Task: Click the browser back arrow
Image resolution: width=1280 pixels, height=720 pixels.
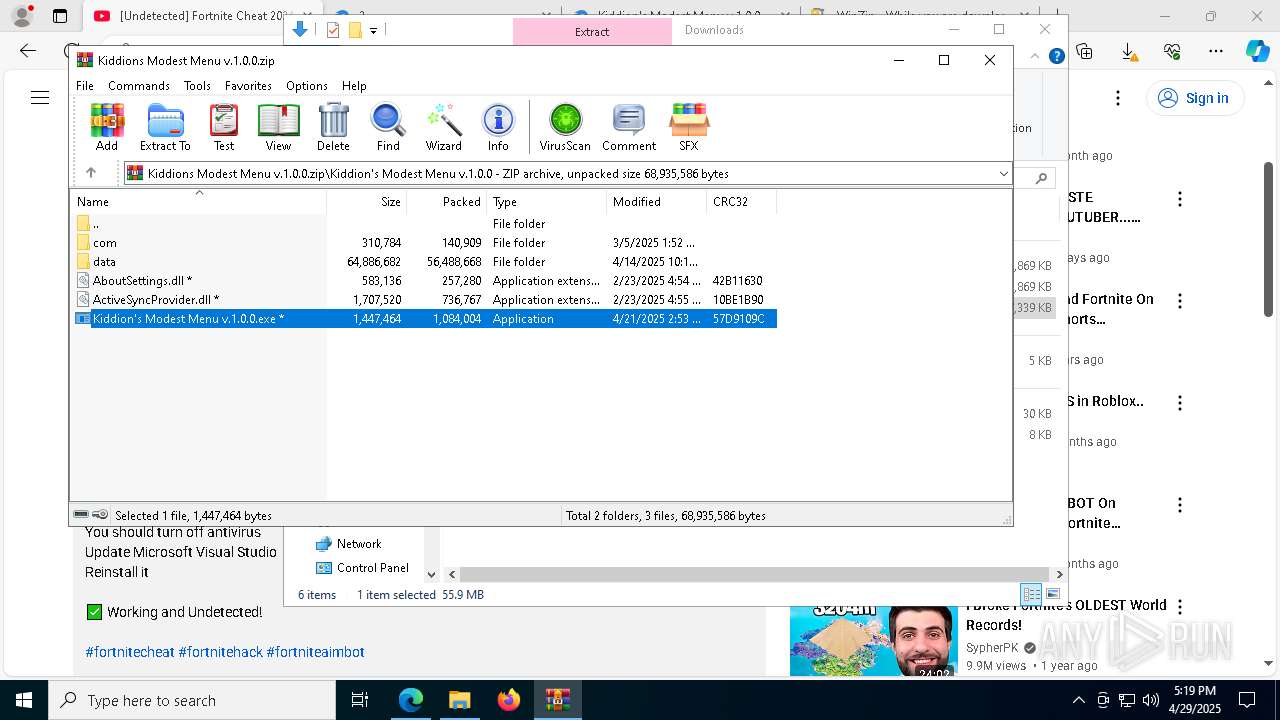Action: click(28, 51)
